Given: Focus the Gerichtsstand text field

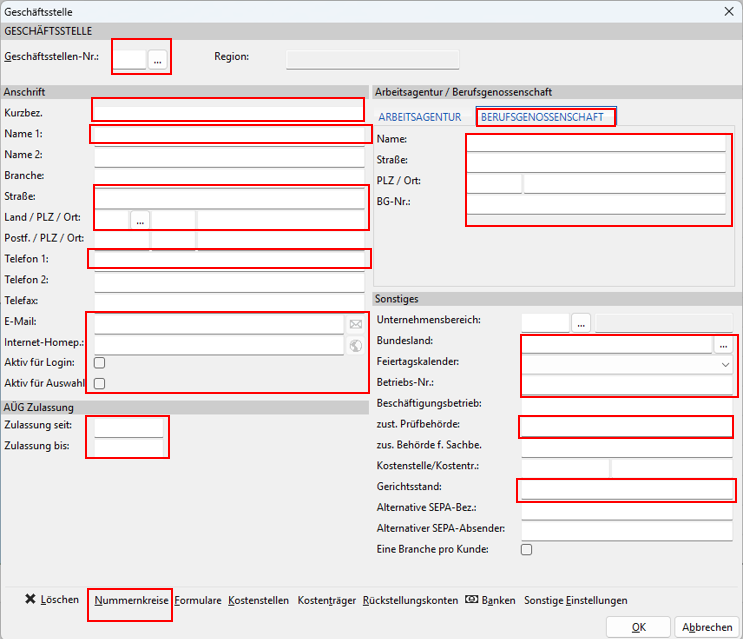Looking at the screenshot, I should point(627,489).
